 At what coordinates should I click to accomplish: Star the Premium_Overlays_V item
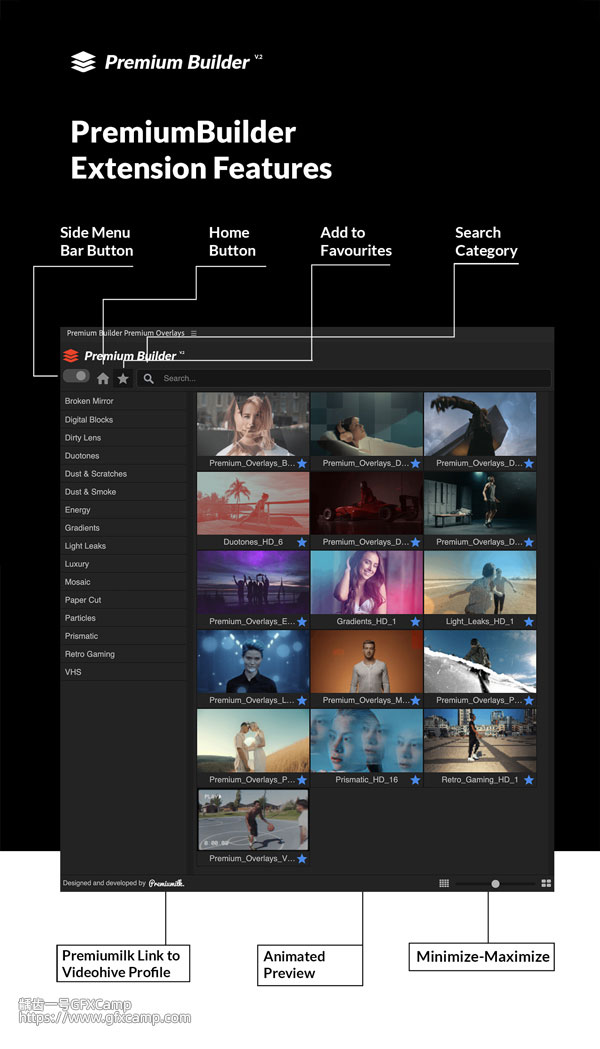tap(302, 859)
